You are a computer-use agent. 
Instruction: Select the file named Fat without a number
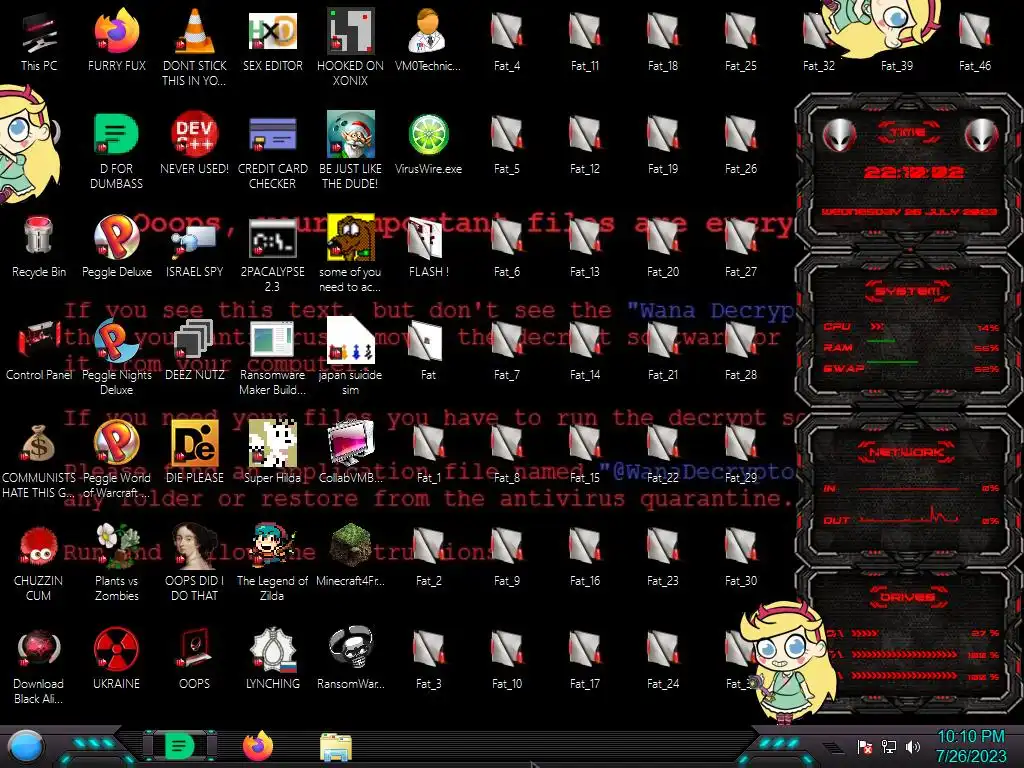click(x=428, y=349)
